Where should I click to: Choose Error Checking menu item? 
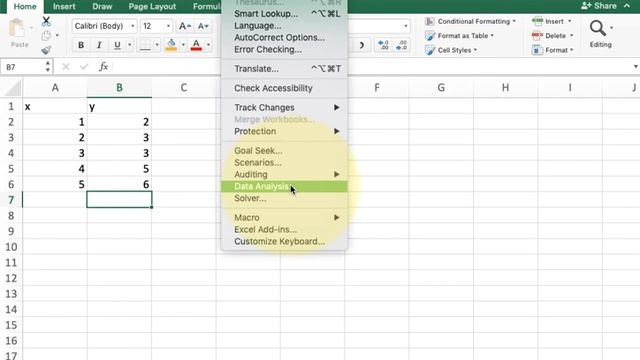pyautogui.click(x=284, y=49)
